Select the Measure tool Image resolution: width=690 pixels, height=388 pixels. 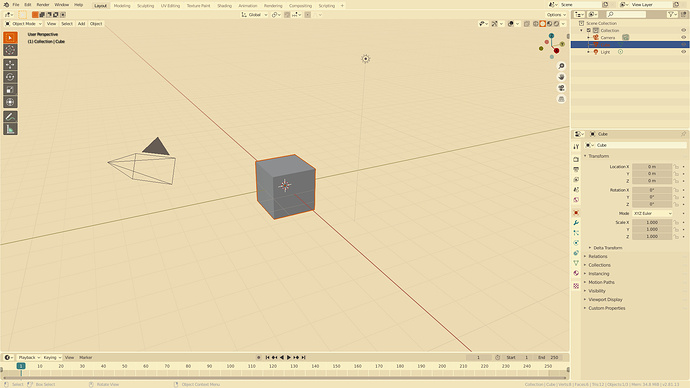coord(10,129)
